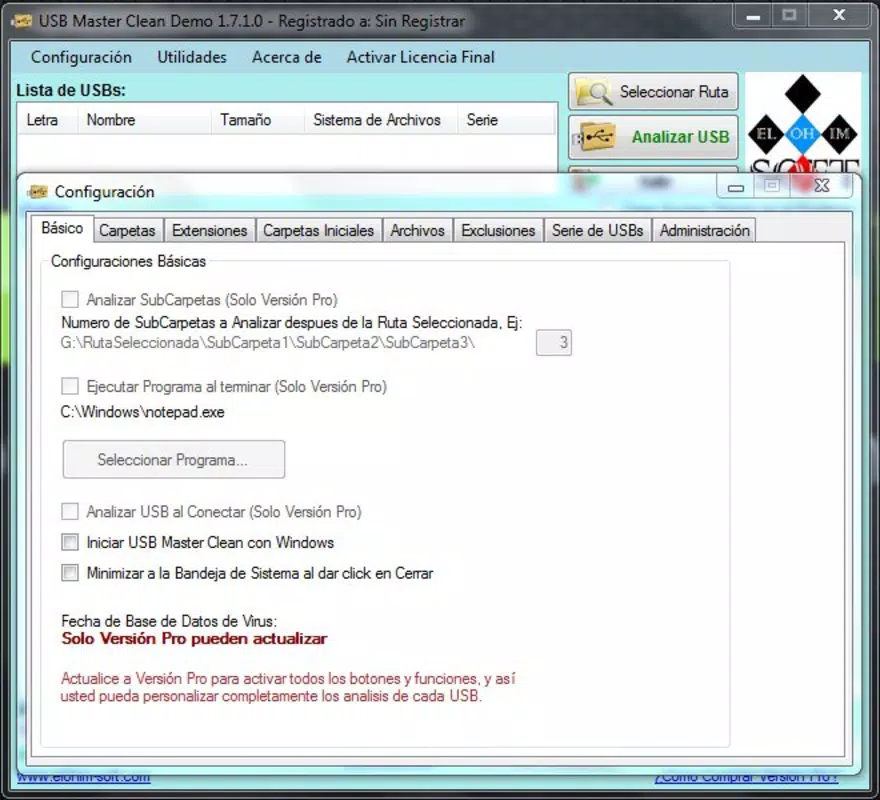Viewport: 880px width, 800px height.
Task: Click Activar Licencia Final menu item
Action: point(420,57)
